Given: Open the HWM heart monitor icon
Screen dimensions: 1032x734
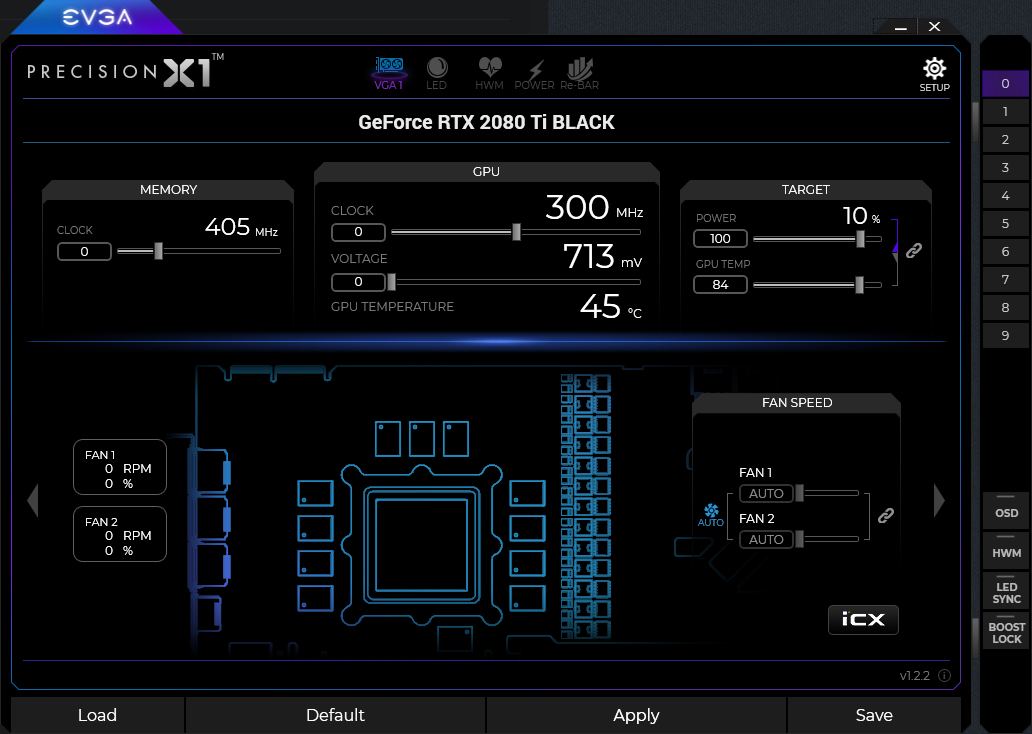Looking at the screenshot, I should pyautogui.click(x=489, y=73).
